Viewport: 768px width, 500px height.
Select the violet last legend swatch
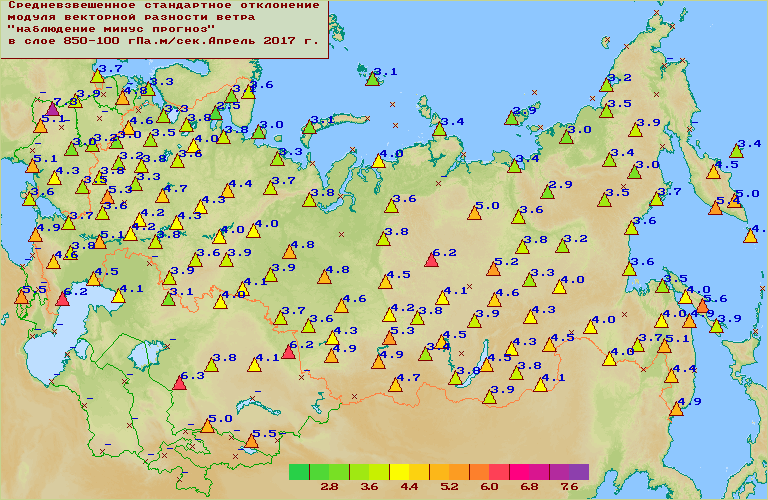[579, 472]
